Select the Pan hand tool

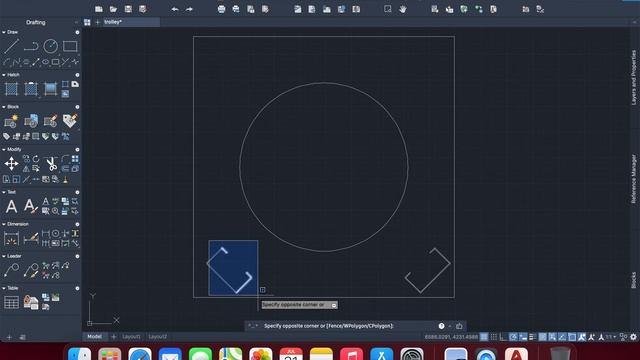403,9
